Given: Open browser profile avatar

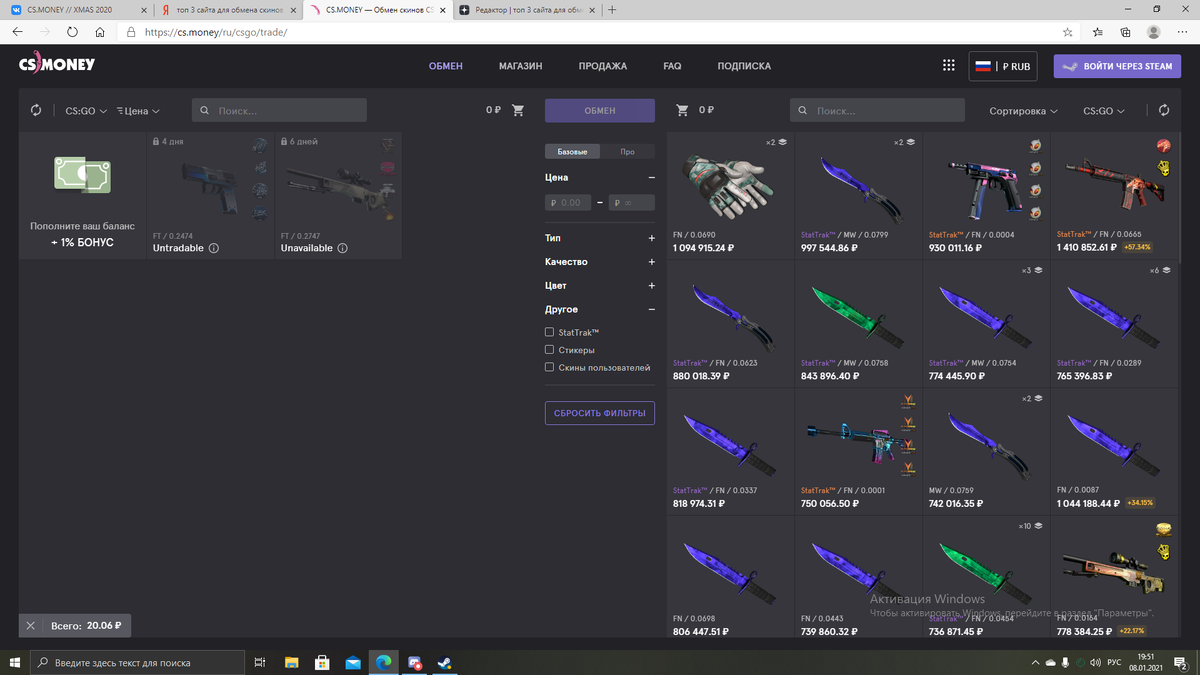Looking at the screenshot, I should 1154,32.
